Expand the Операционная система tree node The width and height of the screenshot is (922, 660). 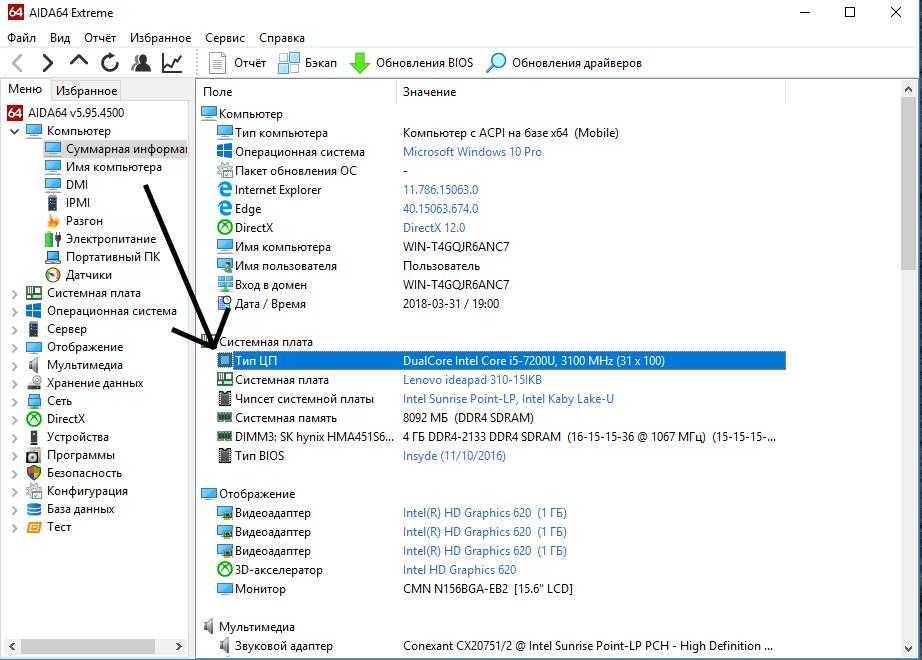point(15,312)
